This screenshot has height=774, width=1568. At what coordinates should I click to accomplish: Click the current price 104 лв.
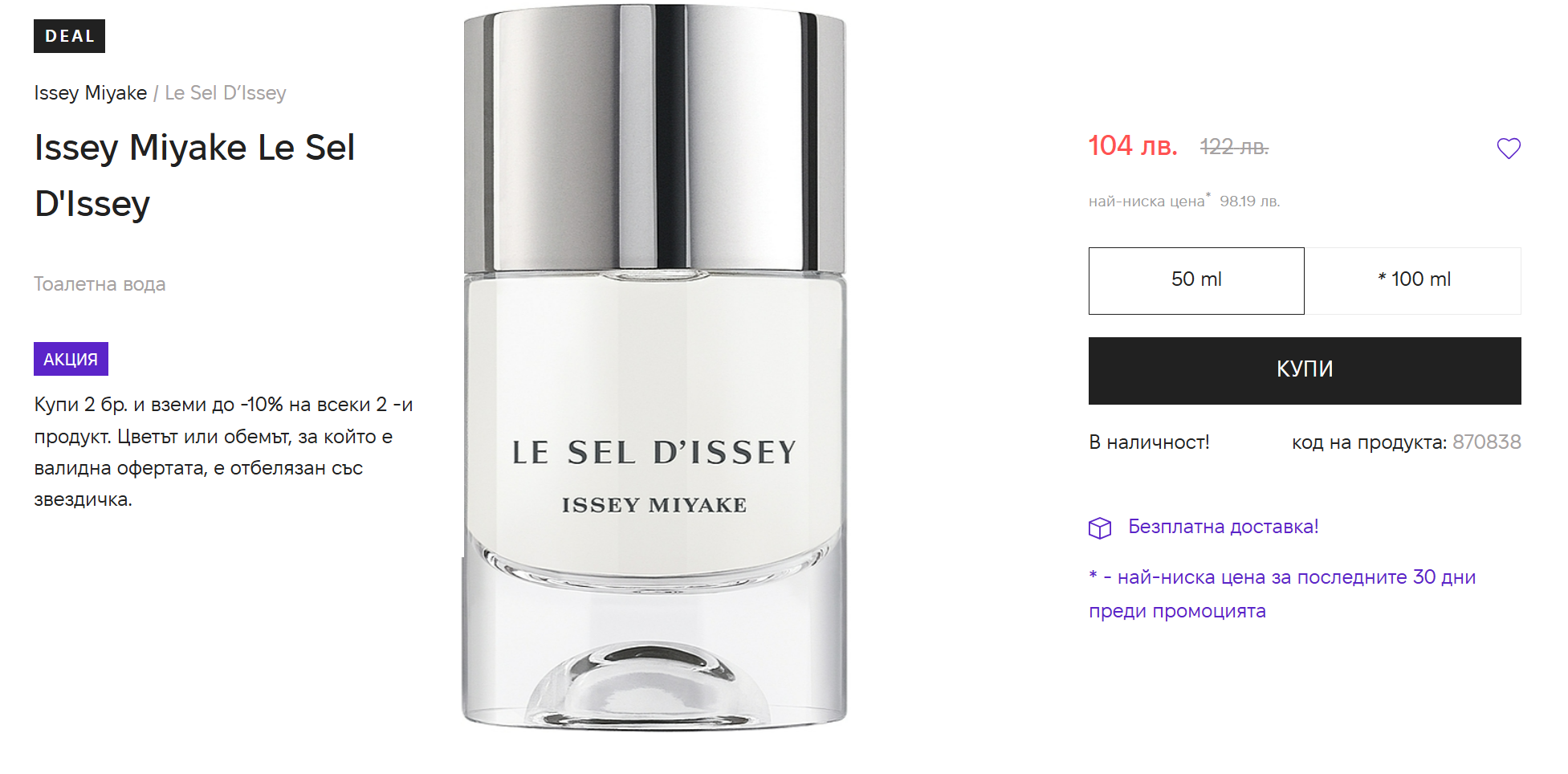point(1133,146)
